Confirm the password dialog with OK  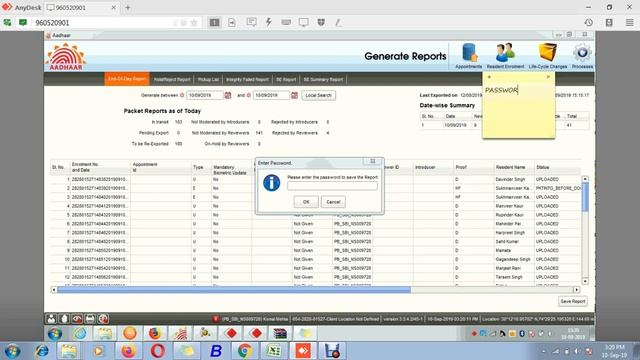(x=306, y=202)
